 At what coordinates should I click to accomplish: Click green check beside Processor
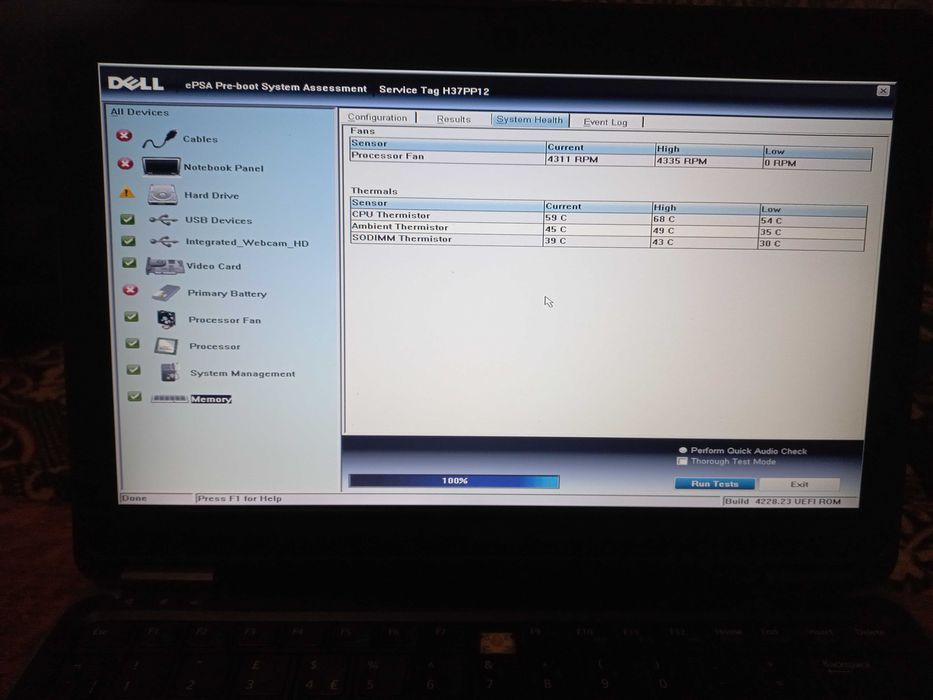(133, 343)
